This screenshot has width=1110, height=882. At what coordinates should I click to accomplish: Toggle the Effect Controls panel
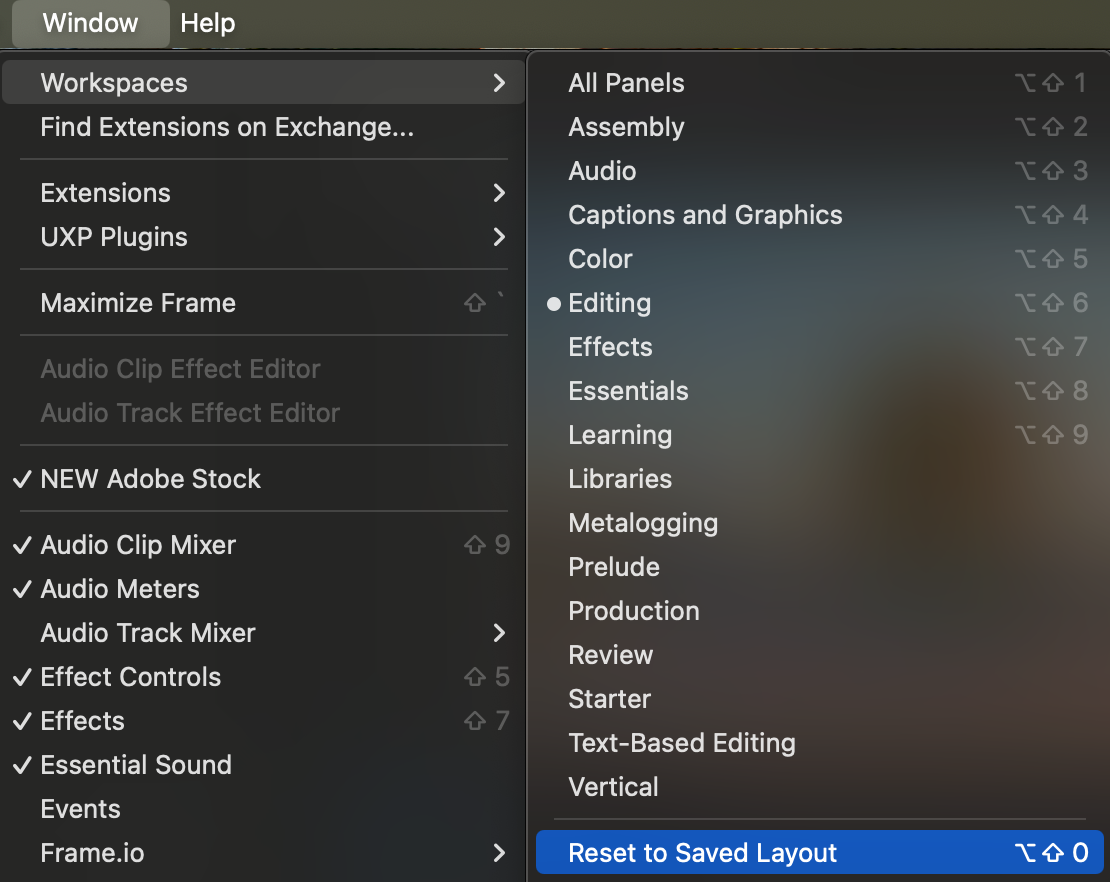[130, 677]
